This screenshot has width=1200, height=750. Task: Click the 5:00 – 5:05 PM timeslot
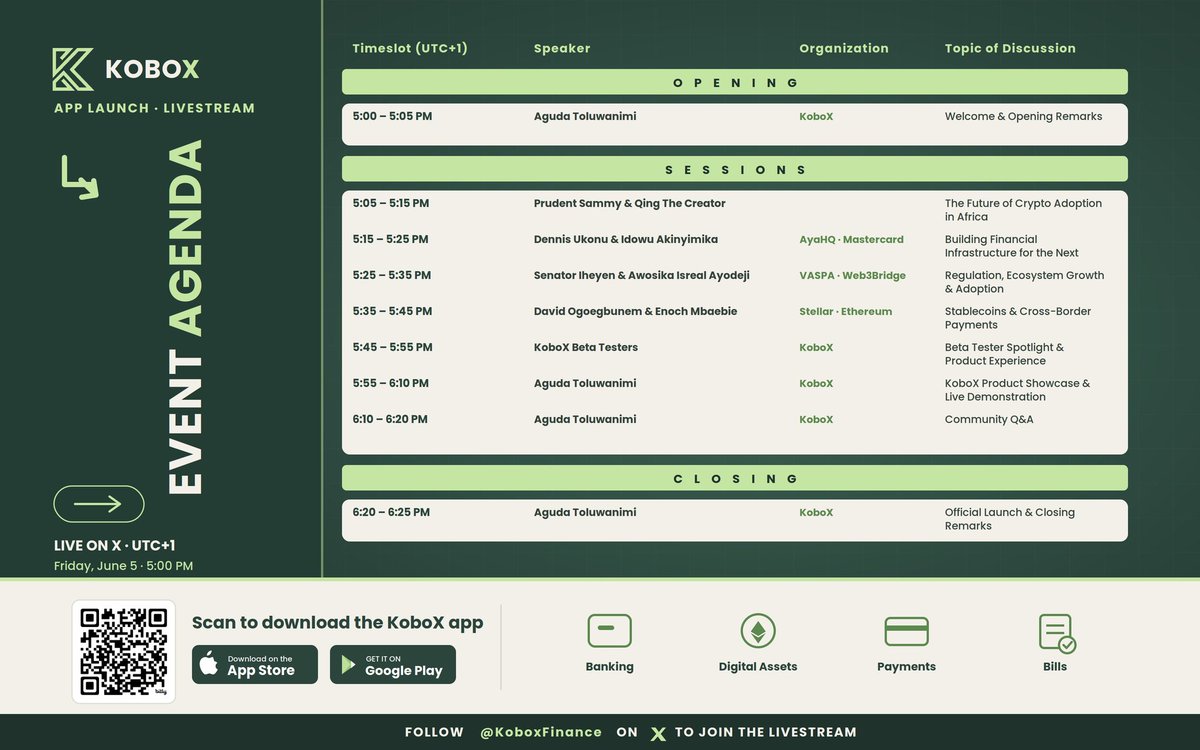click(x=393, y=116)
